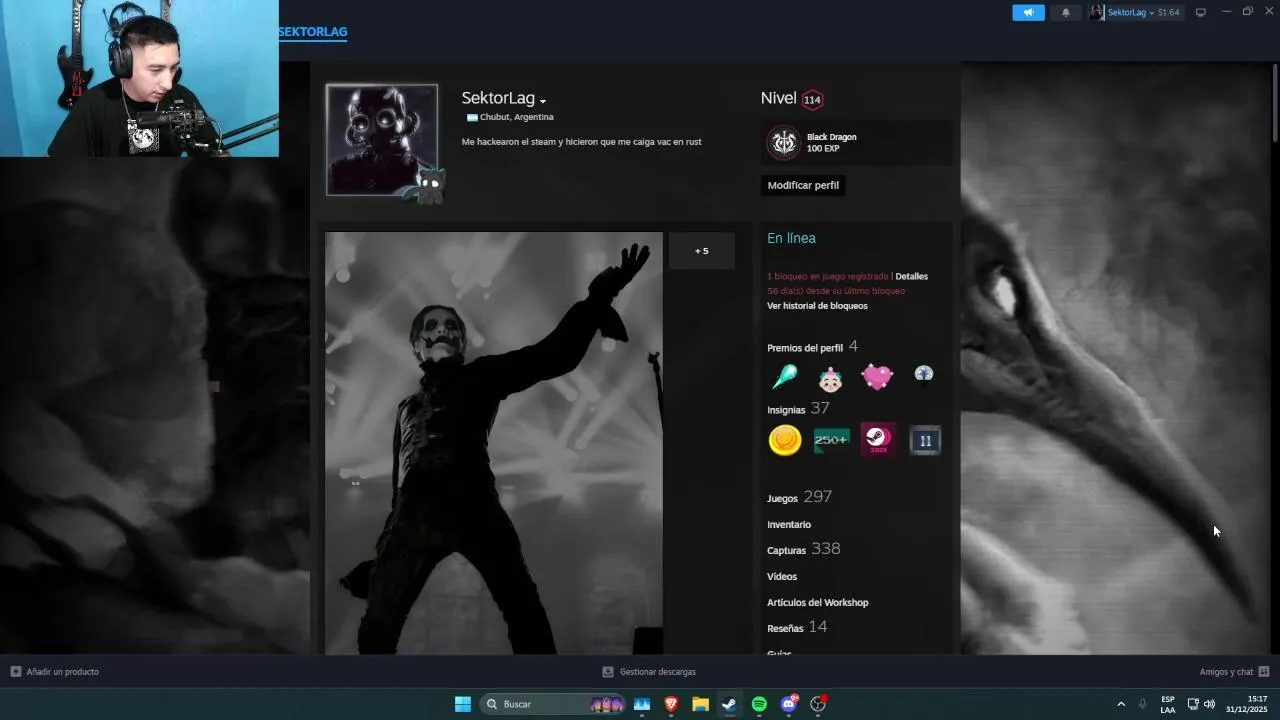Open profile avatar image
Image resolution: width=1280 pixels, height=720 pixels.
[x=382, y=140]
